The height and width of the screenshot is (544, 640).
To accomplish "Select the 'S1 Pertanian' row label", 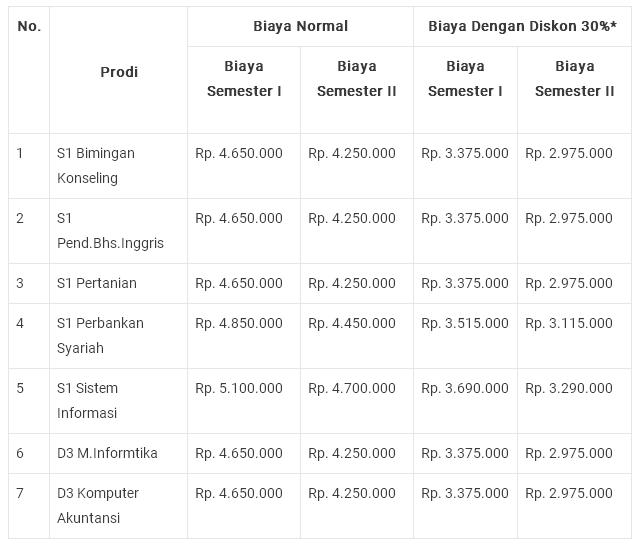I will point(97,283).
